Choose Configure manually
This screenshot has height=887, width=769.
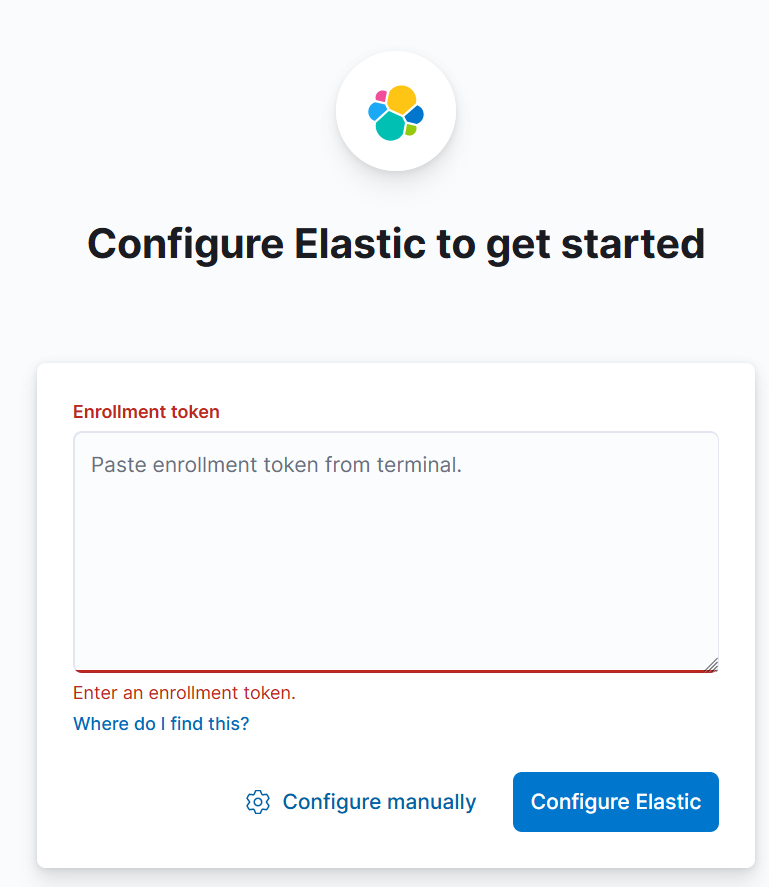click(379, 802)
